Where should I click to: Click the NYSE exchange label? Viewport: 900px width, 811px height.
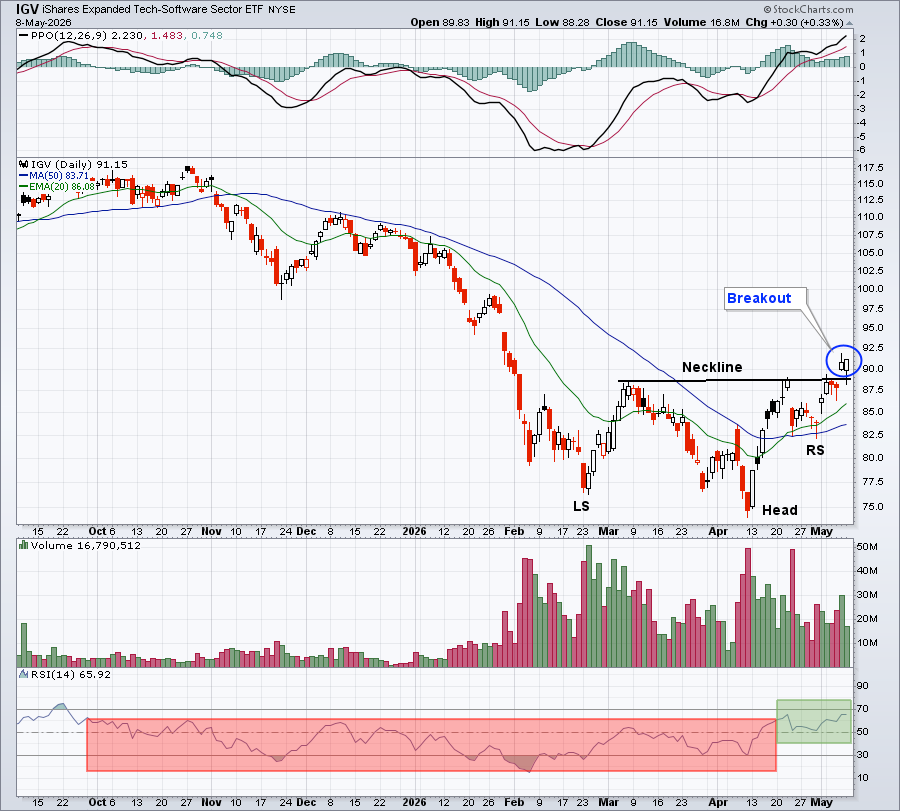[281, 10]
